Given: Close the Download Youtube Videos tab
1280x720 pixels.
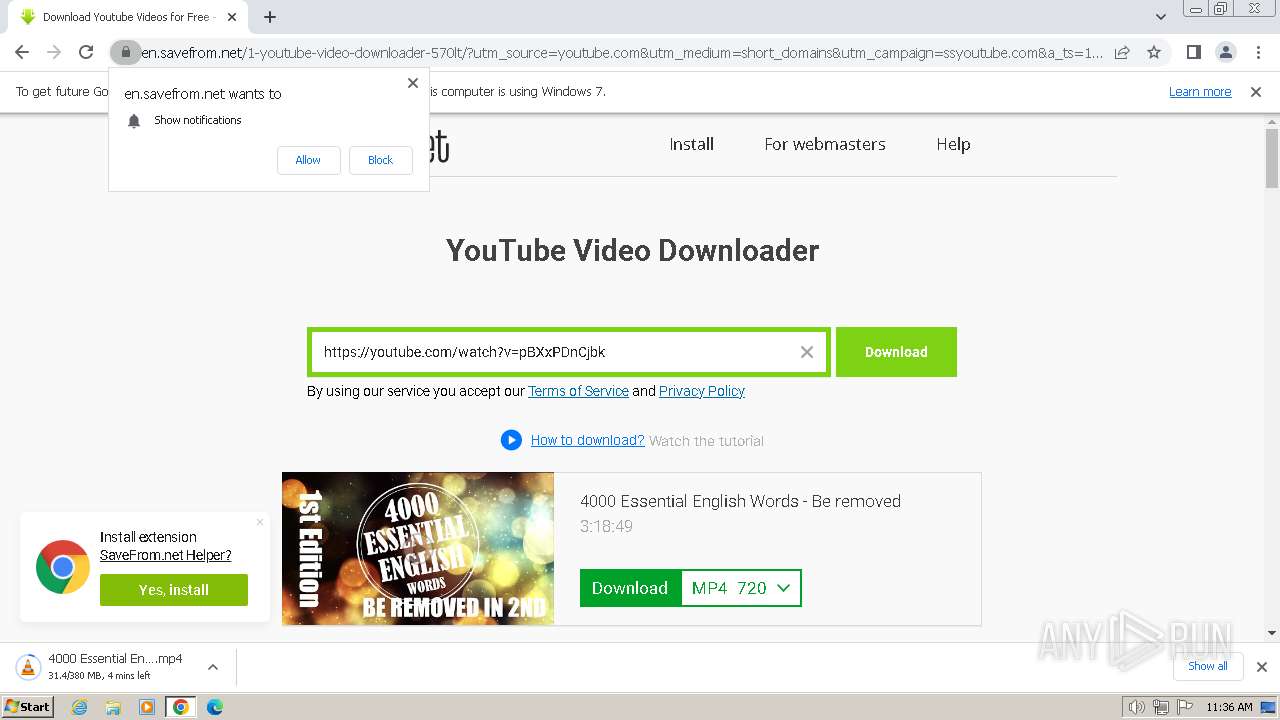Looking at the screenshot, I should [232, 17].
